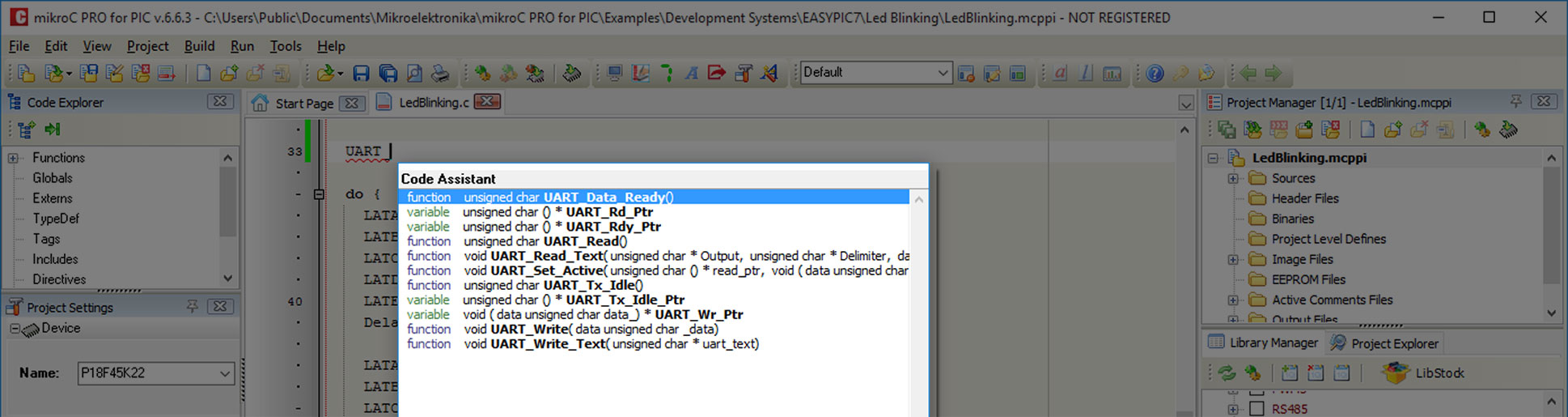The height and width of the screenshot is (417, 1568).
Task: Tick the RS485 library checkbox
Action: click(1257, 409)
